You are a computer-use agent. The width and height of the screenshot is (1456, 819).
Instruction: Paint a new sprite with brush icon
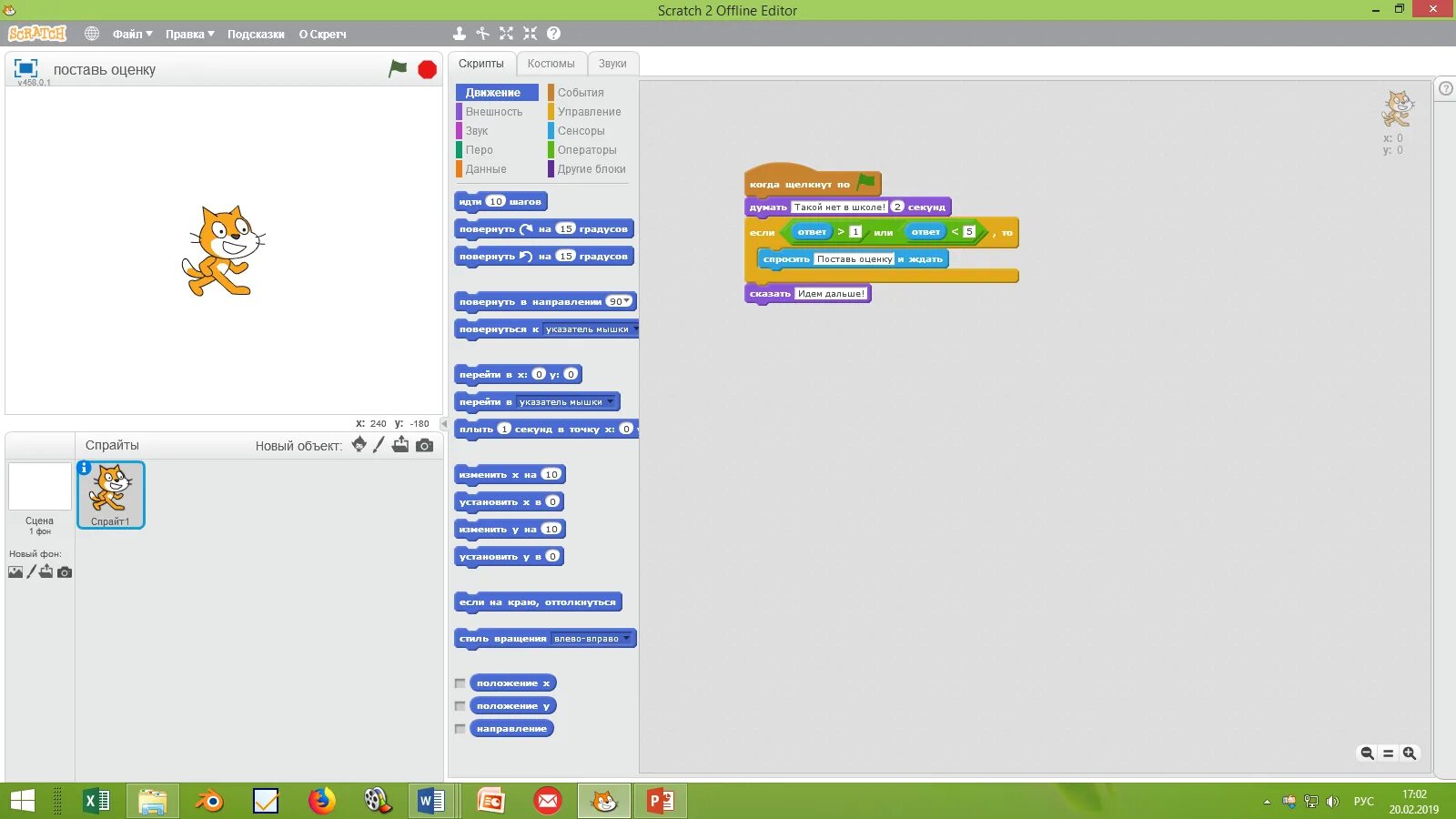379,444
